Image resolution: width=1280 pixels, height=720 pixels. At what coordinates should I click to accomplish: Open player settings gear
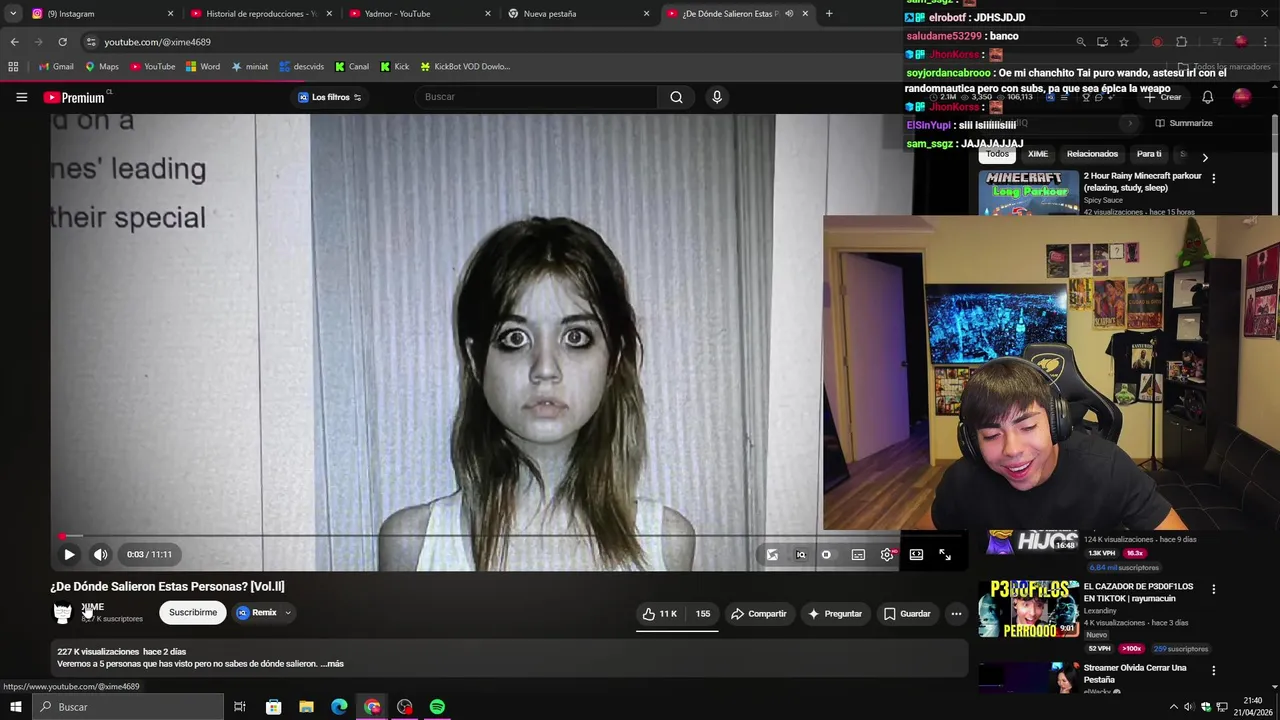click(887, 554)
